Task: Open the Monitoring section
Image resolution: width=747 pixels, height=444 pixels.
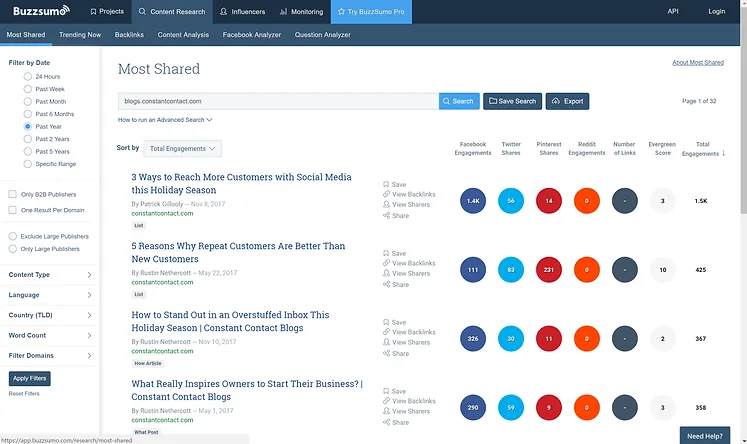Action: pyautogui.click(x=302, y=11)
